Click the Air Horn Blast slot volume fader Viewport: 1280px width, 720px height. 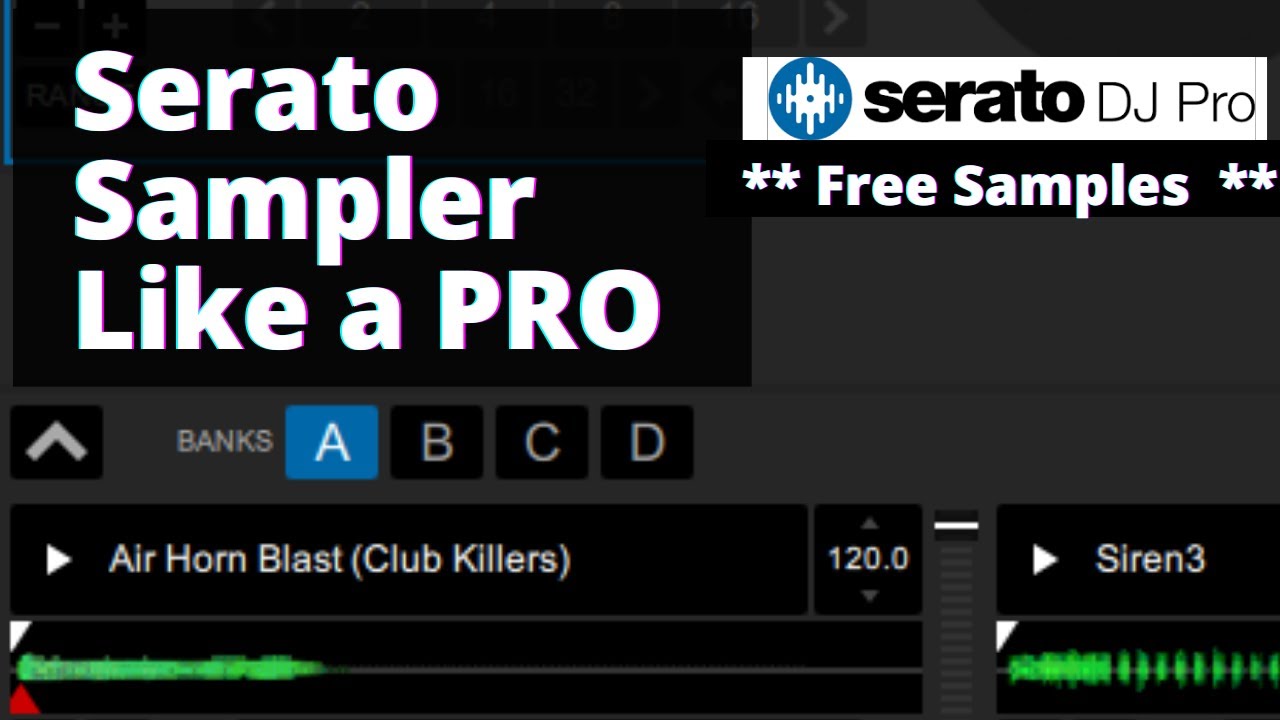pyautogui.click(x=956, y=527)
